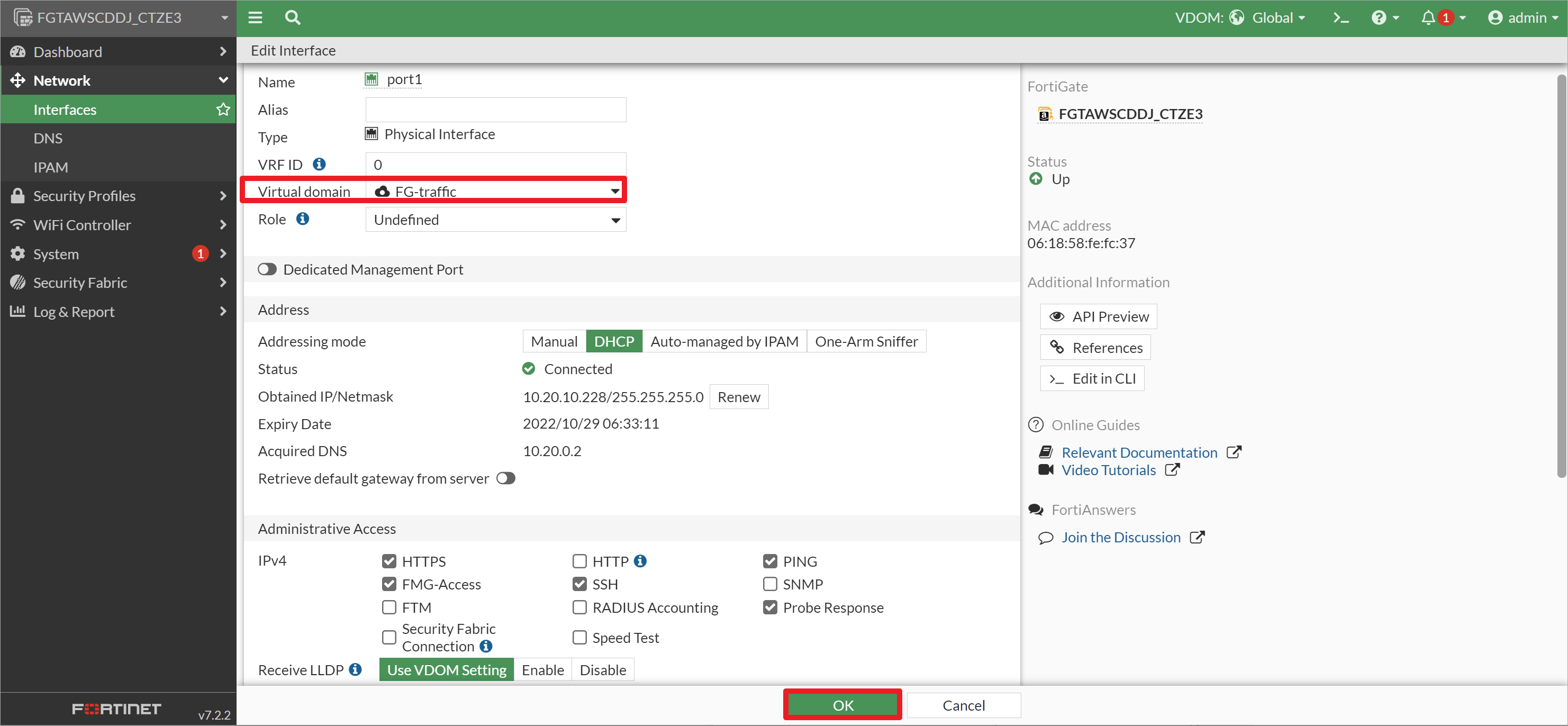Click the HTTP info icon
1568x726 pixels.
(x=640, y=561)
